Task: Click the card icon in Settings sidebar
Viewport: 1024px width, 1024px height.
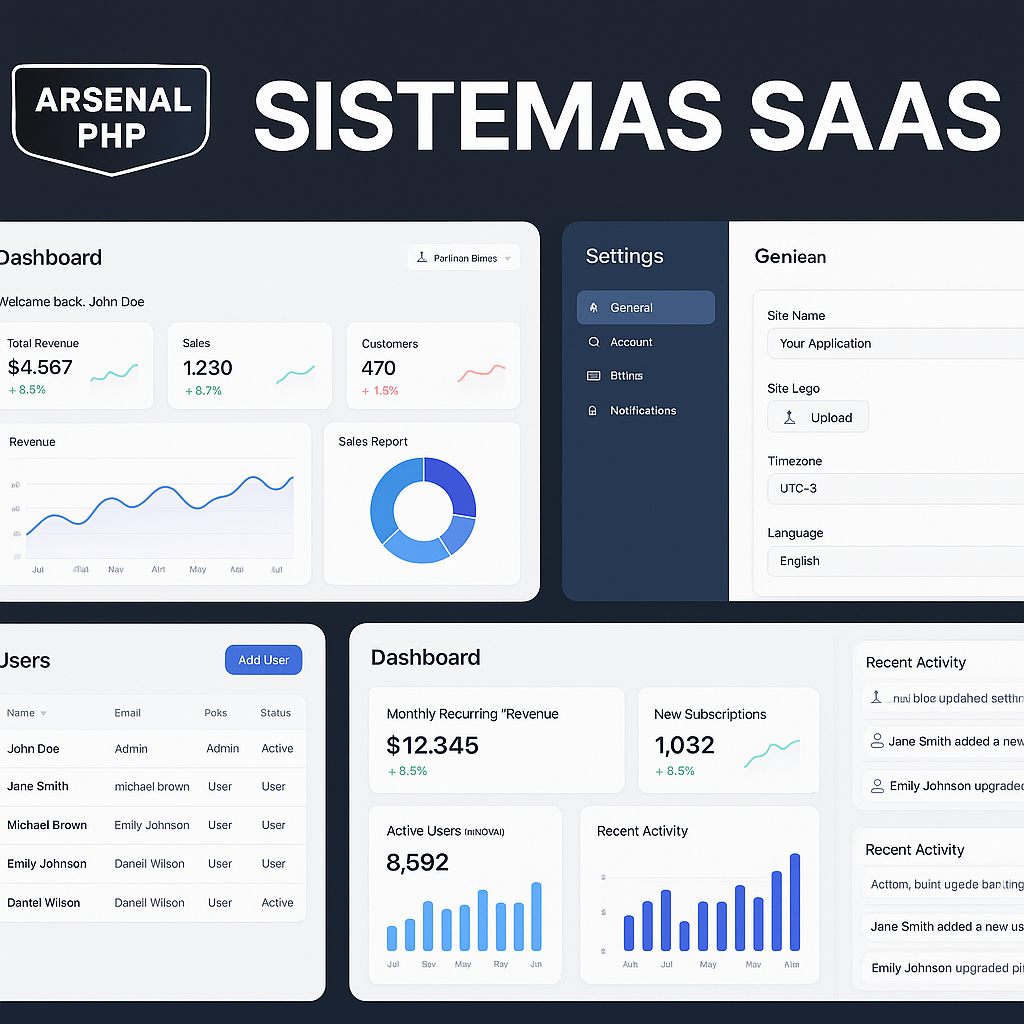Action: pyautogui.click(x=593, y=376)
